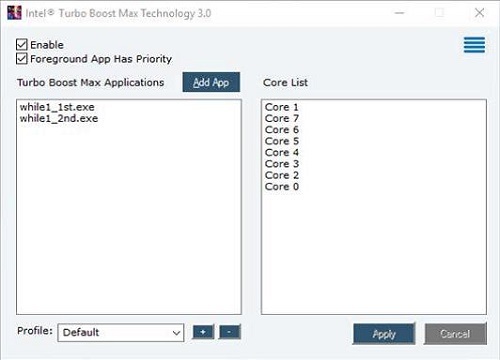Open the Default profile combo box
Viewport: 500px width, 360px height.
[121, 333]
